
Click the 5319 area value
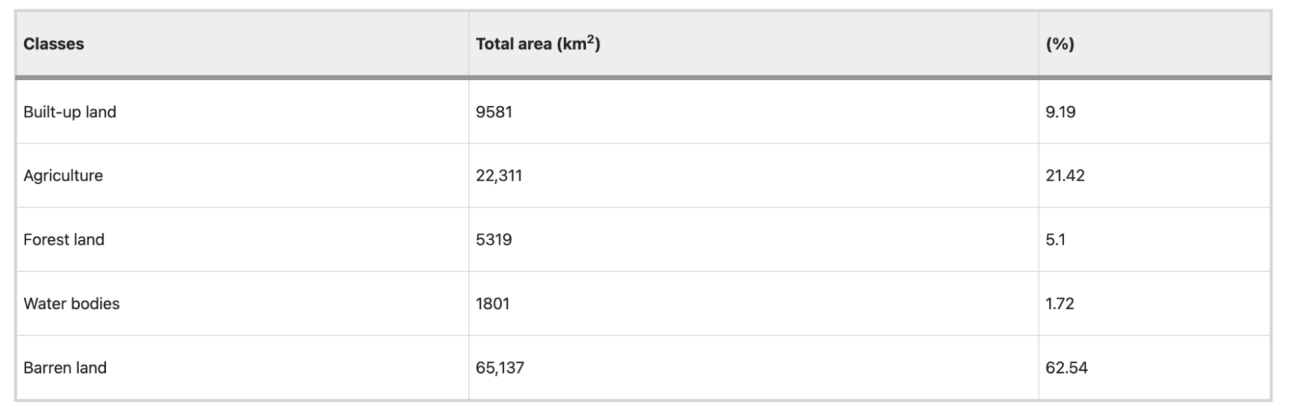coord(494,240)
